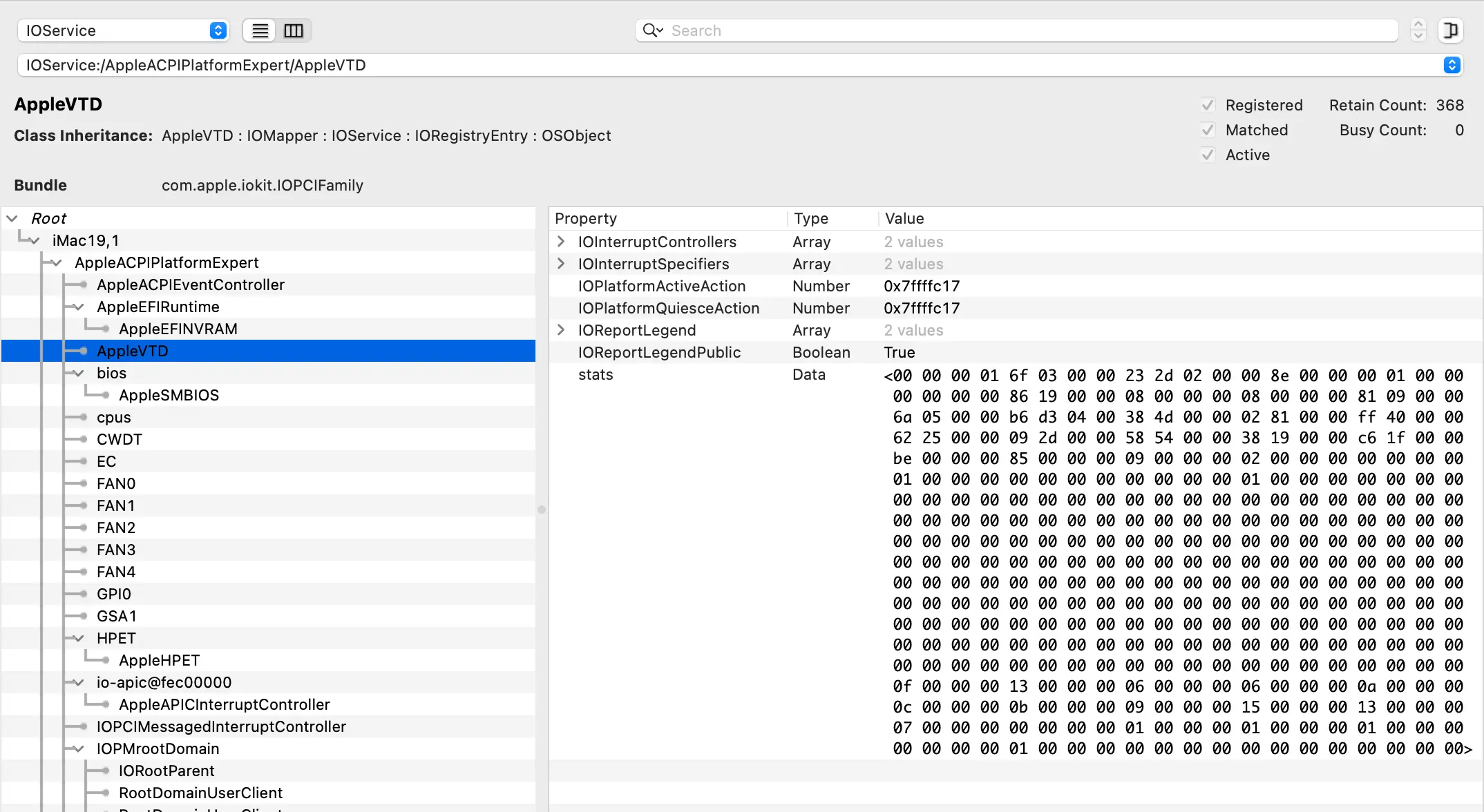Screen dimensions: 1484x812
Task: Select the AppleHPET entry
Action: (x=160, y=660)
